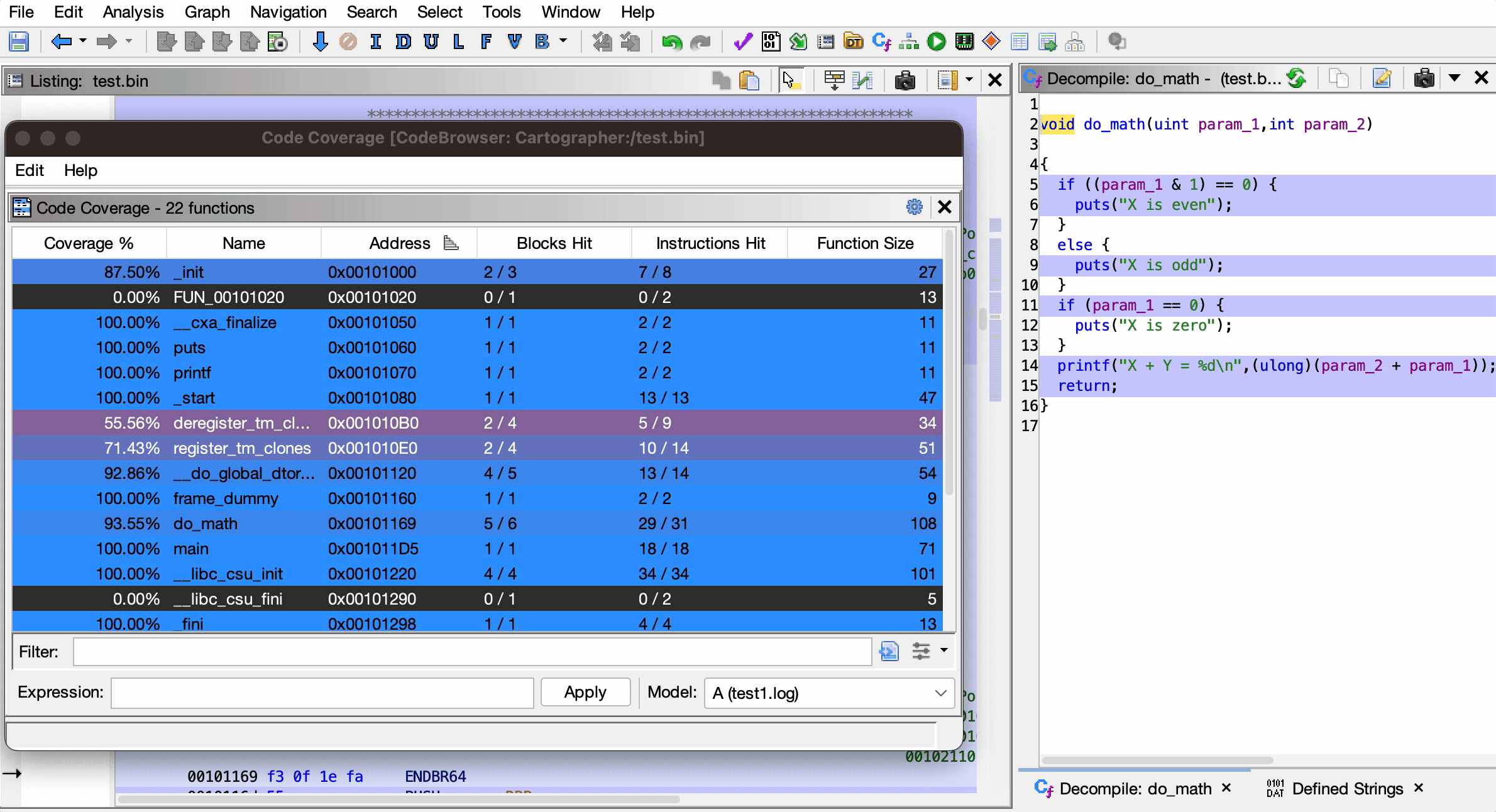Viewport: 1496px width, 812px height.
Task: Click the Filter text field
Action: 471,652
